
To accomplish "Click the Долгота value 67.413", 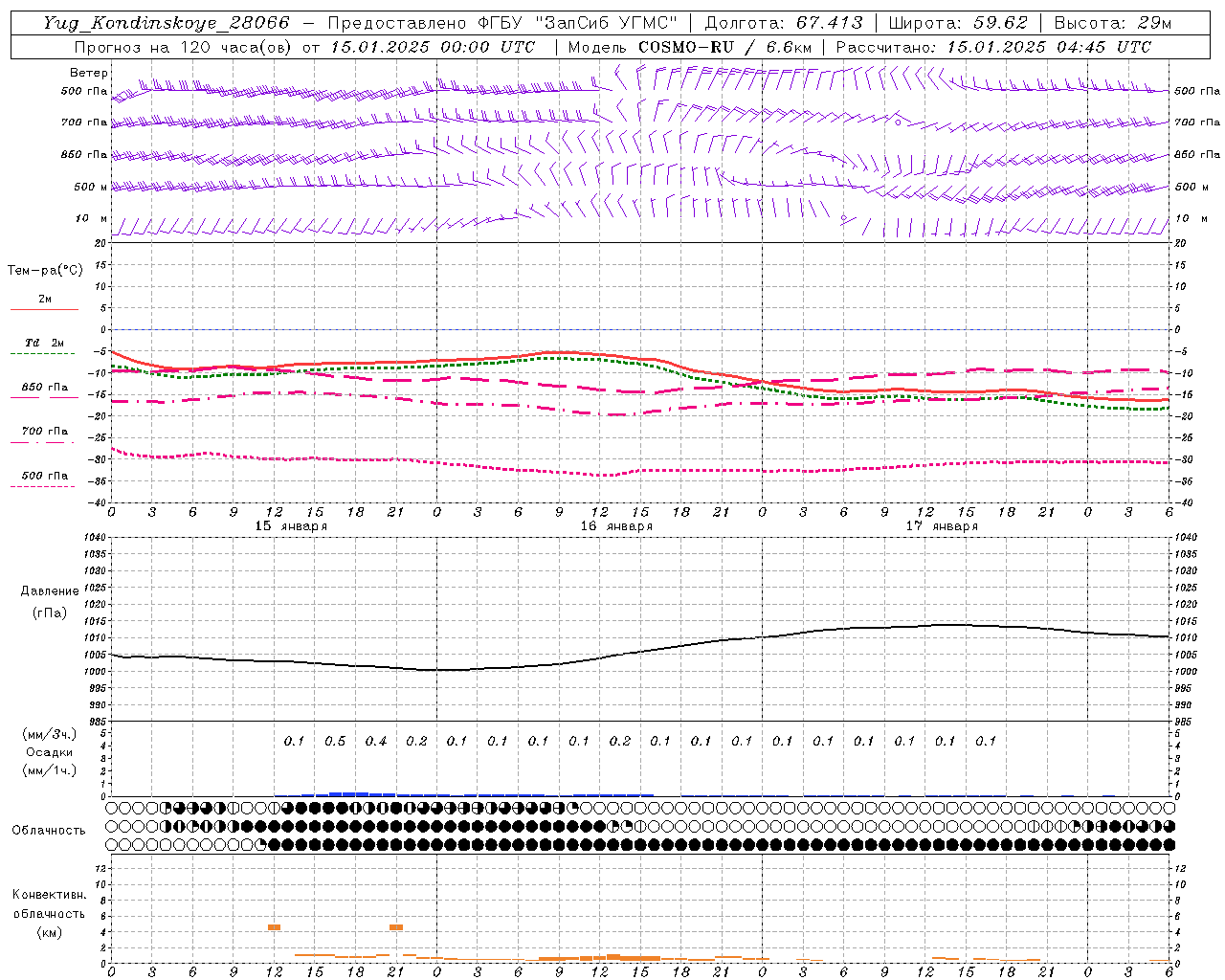I will [x=830, y=23].
